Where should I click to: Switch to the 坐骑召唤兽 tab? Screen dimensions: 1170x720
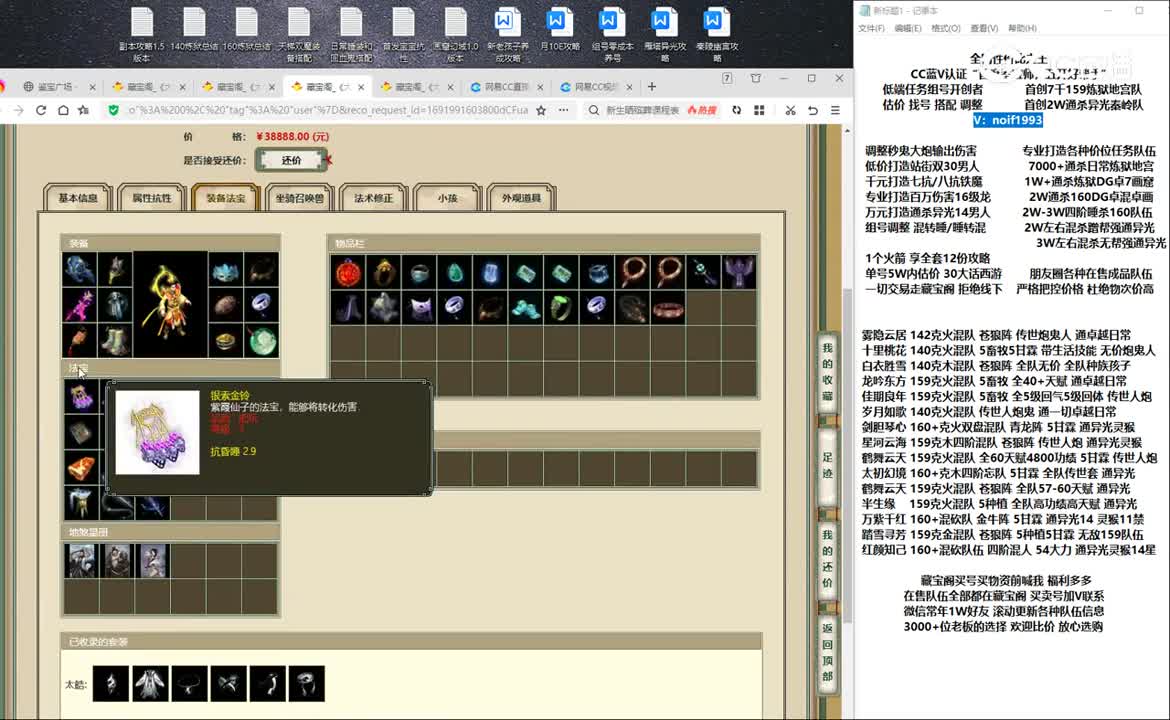[x=299, y=198]
